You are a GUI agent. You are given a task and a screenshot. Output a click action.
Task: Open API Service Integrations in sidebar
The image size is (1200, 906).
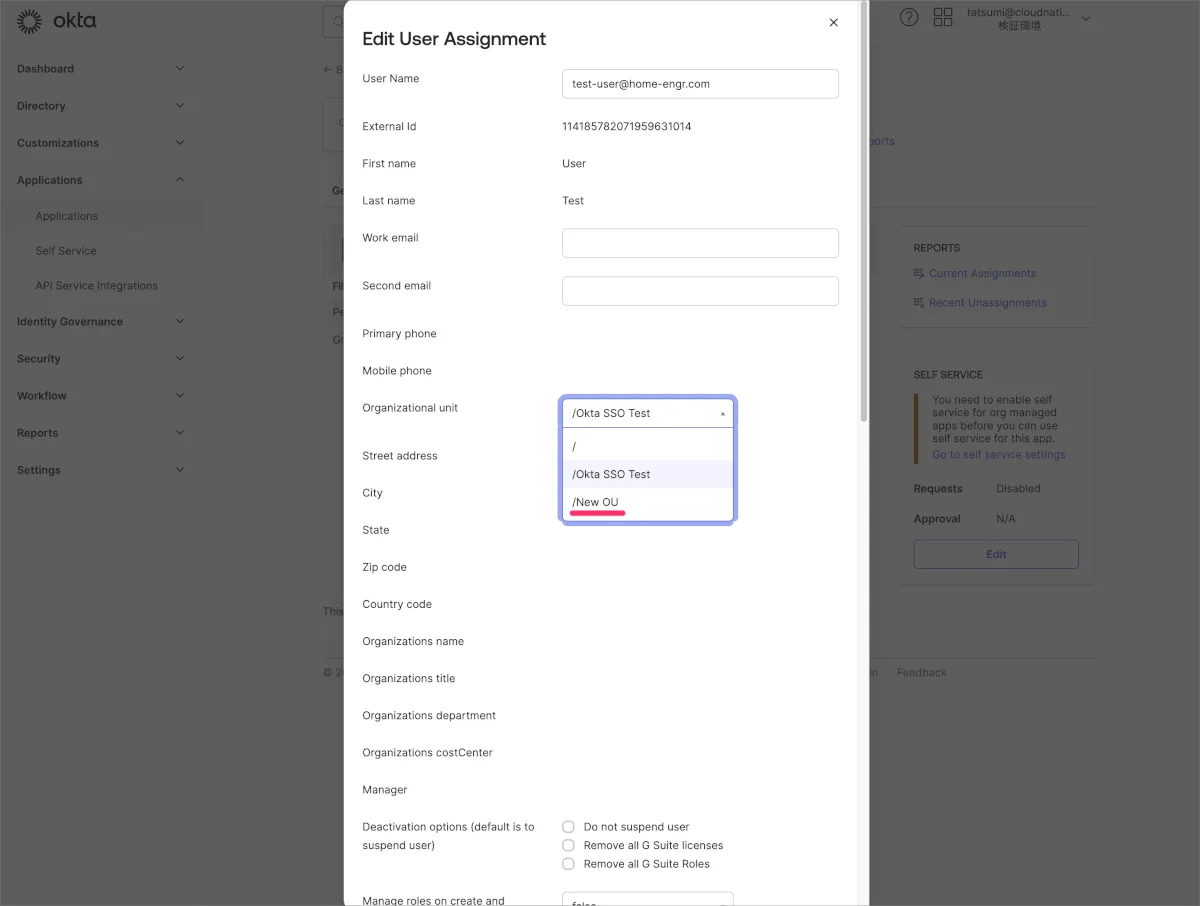coord(97,286)
